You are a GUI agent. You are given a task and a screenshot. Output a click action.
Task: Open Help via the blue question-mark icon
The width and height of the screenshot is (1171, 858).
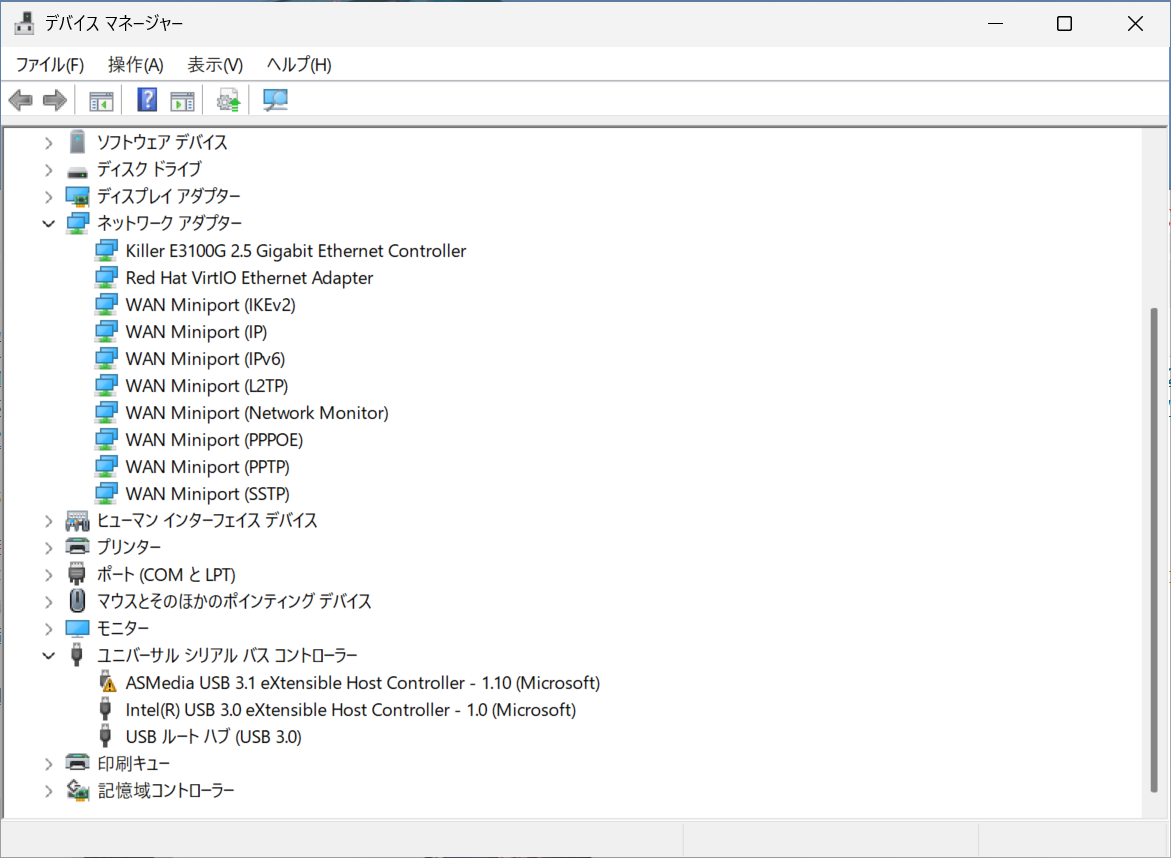(147, 100)
